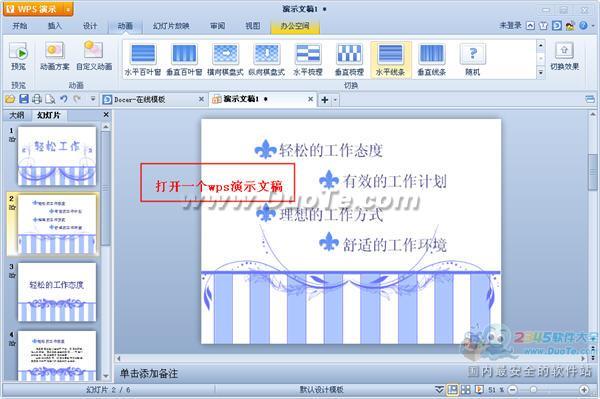Click slide 2 animation star marker
Viewport: 600px width, 399px height.
pos(12,207)
